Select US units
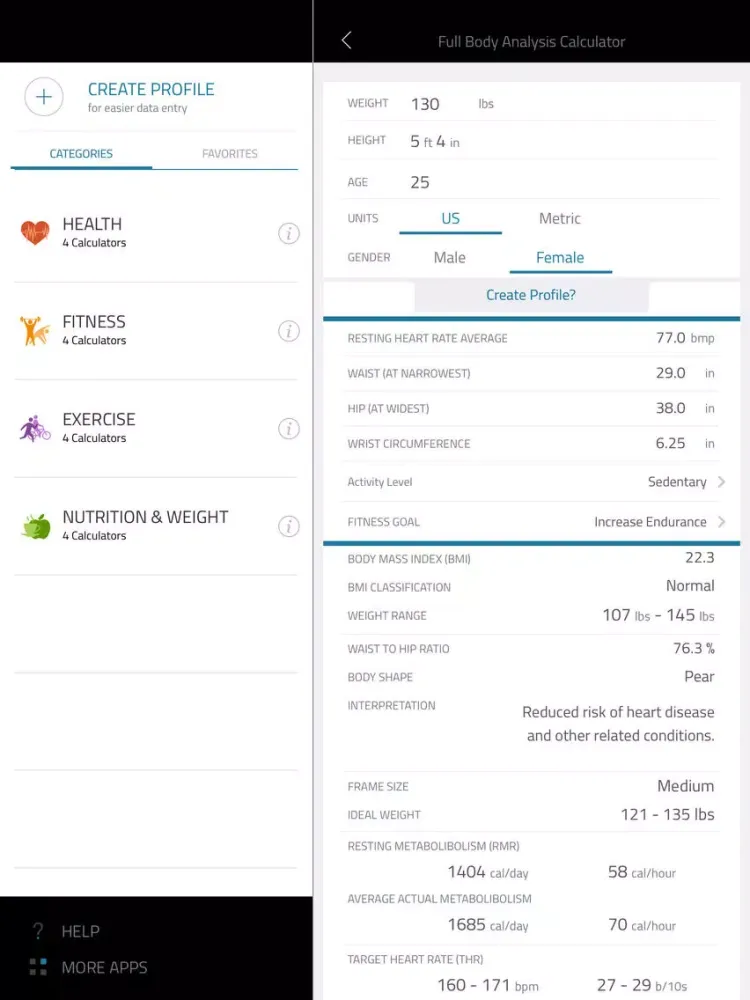This screenshot has width=750, height=1000. click(450, 219)
